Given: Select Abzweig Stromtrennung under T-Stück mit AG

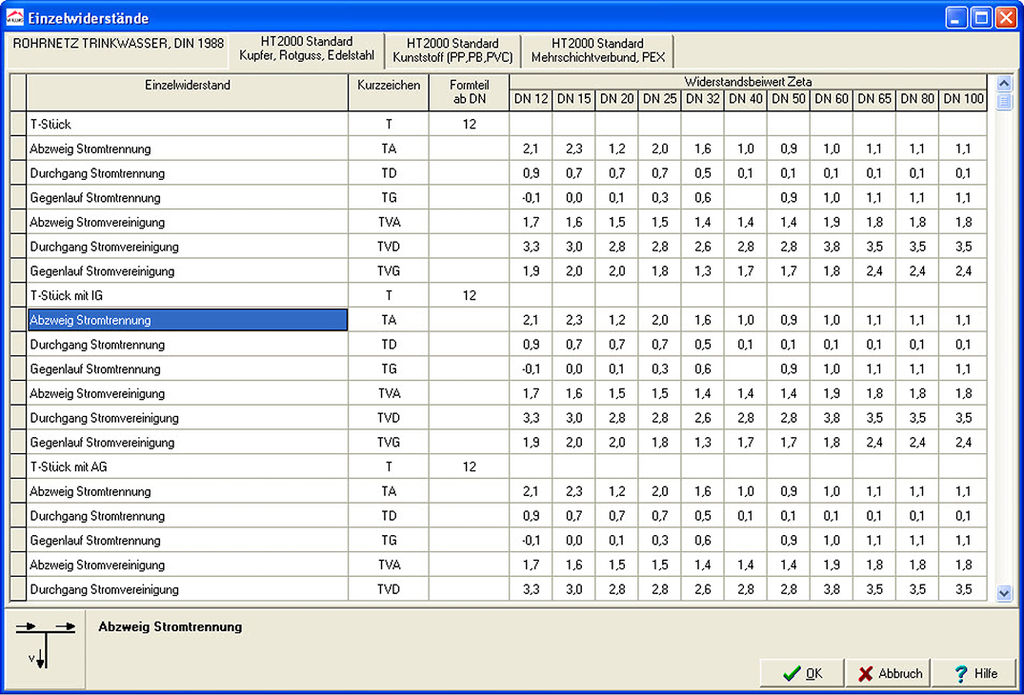Looking at the screenshot, I should (187, 491).
